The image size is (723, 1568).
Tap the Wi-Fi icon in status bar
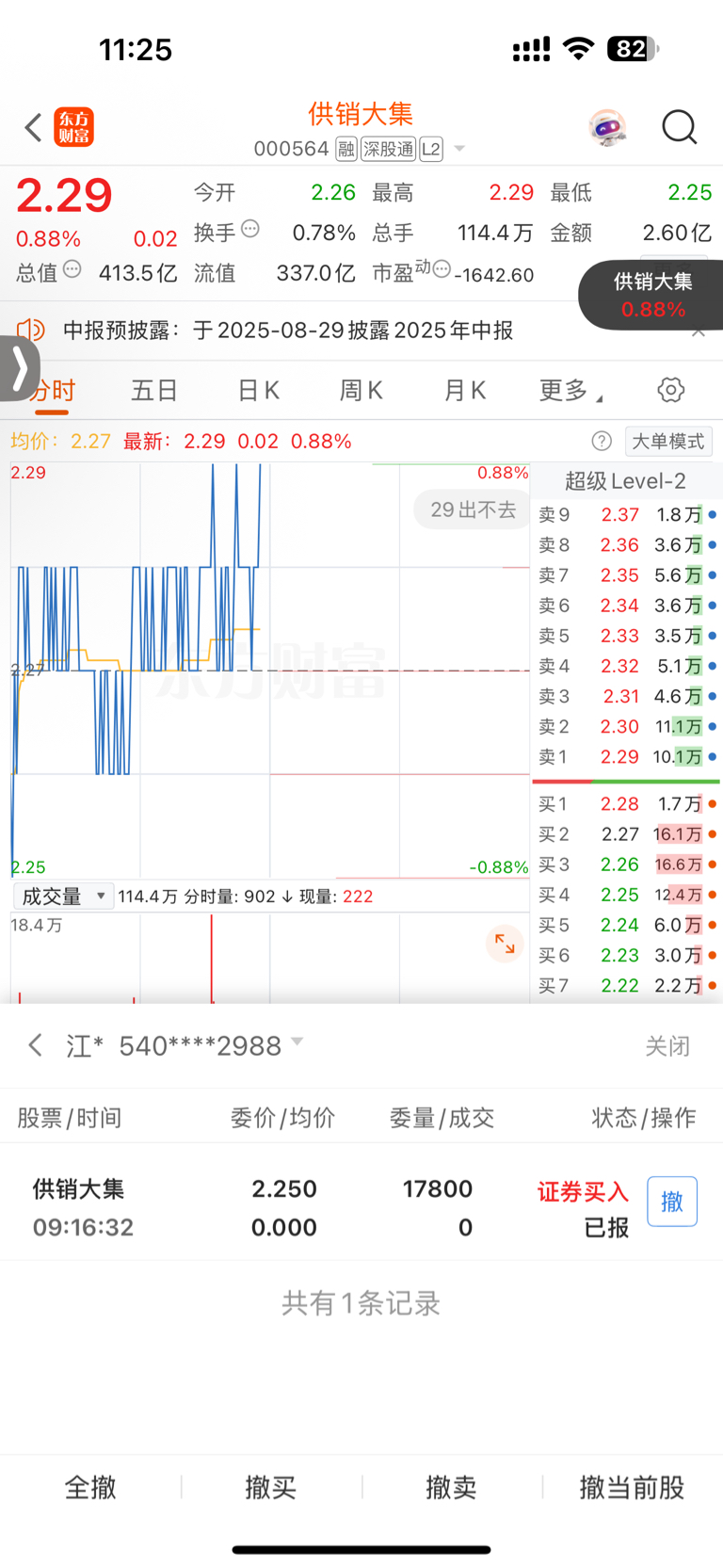tap(579, 49)
